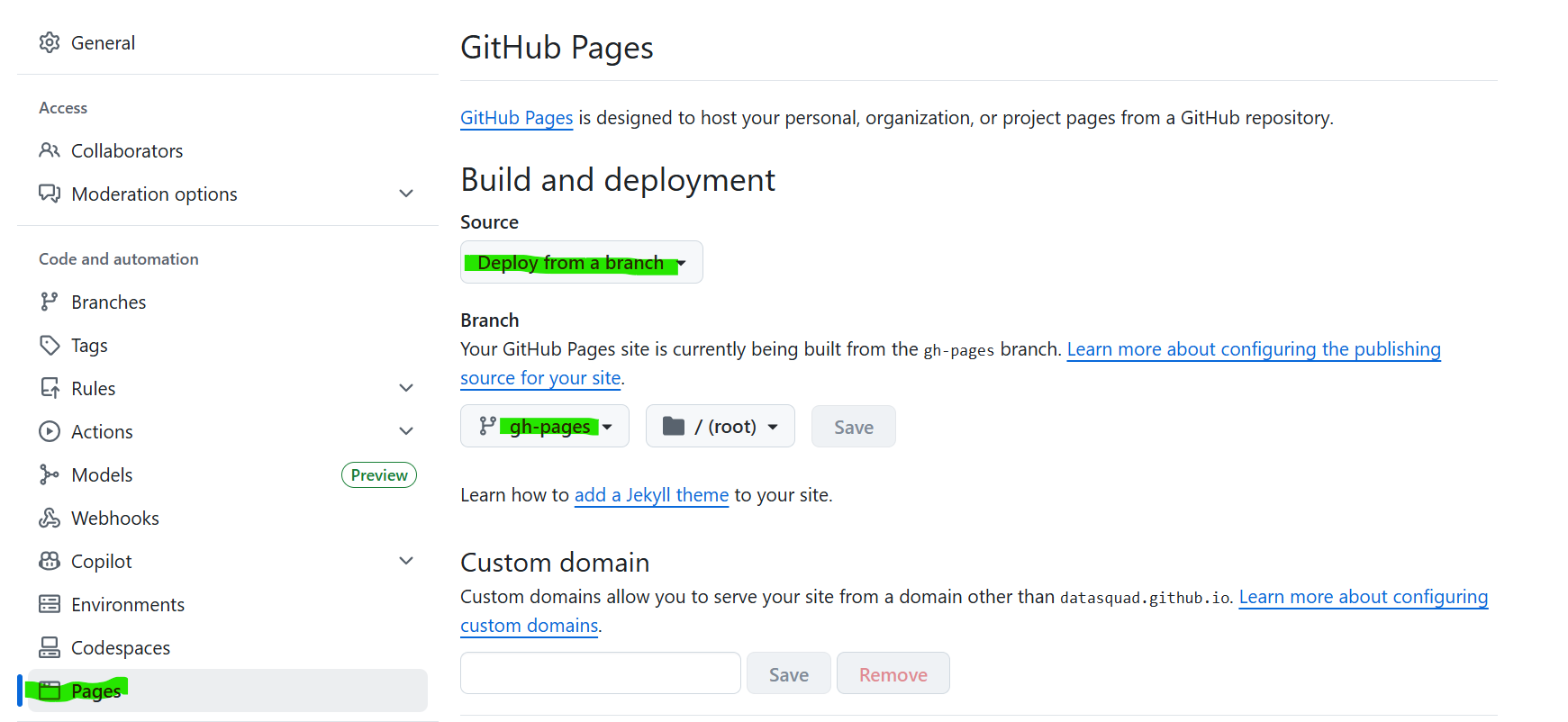Click the datasquad.github.io domain text

click(1145, 598)
